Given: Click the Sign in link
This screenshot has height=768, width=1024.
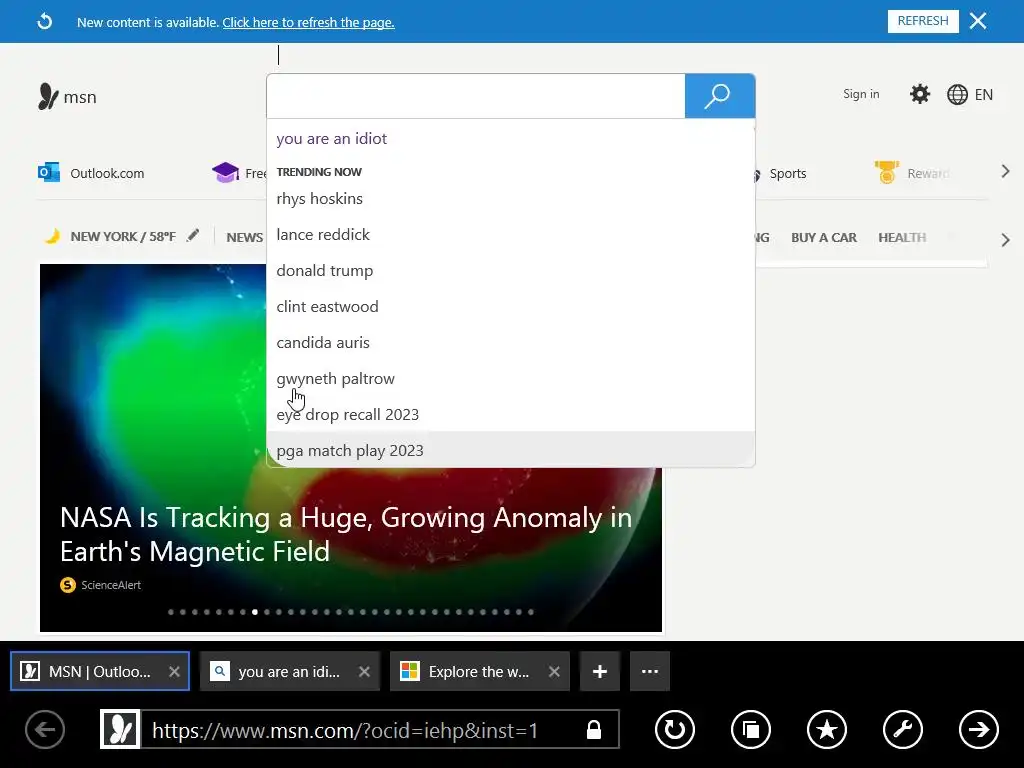Looking at the screenshot, I should pos(861,94).
